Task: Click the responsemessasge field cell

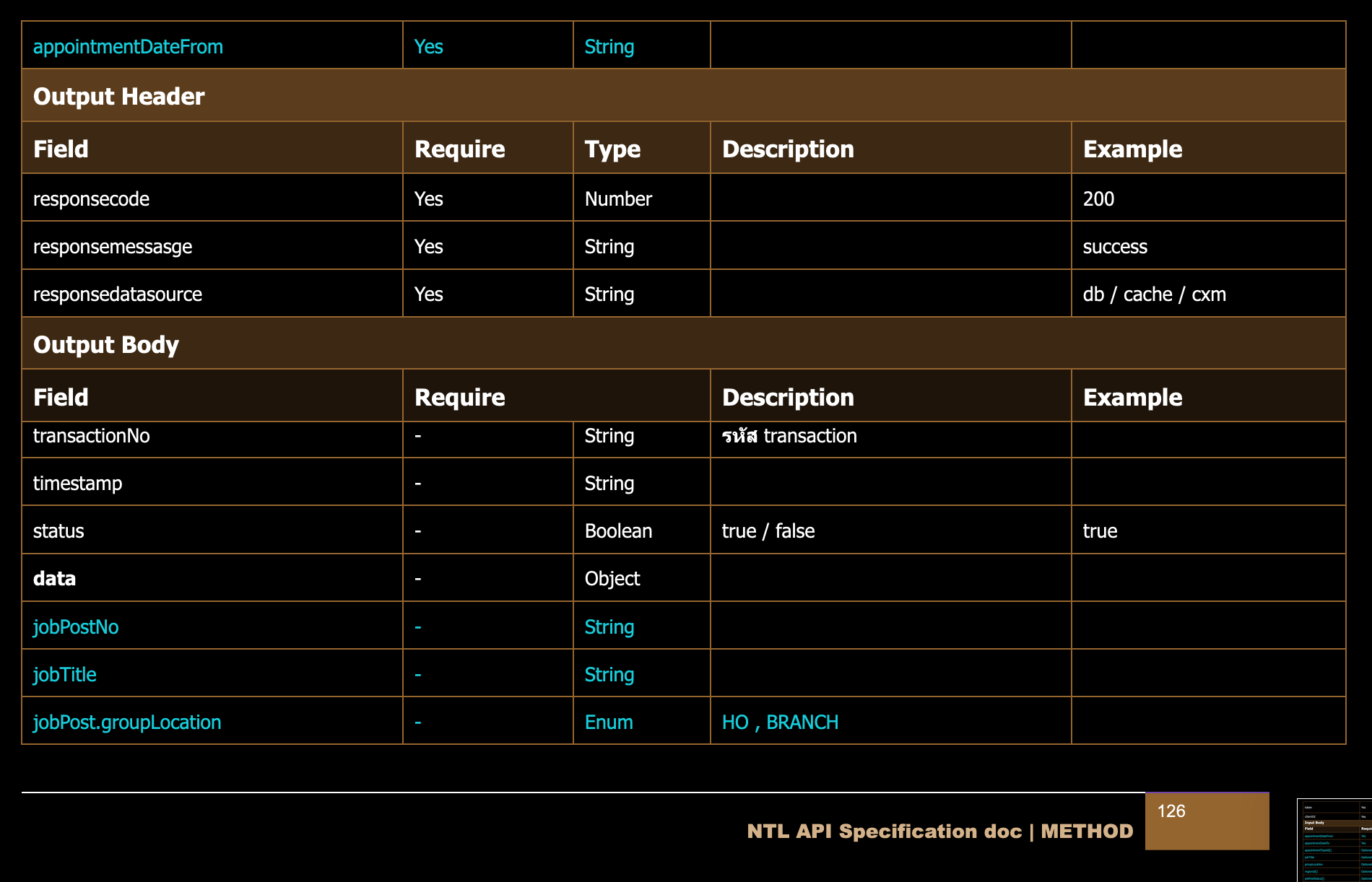Action: click(113, 247)
